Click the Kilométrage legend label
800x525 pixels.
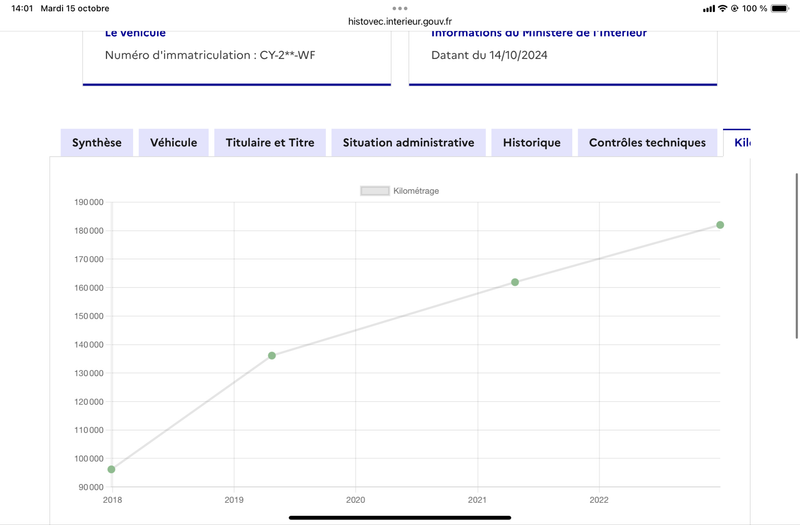point(416,191)
